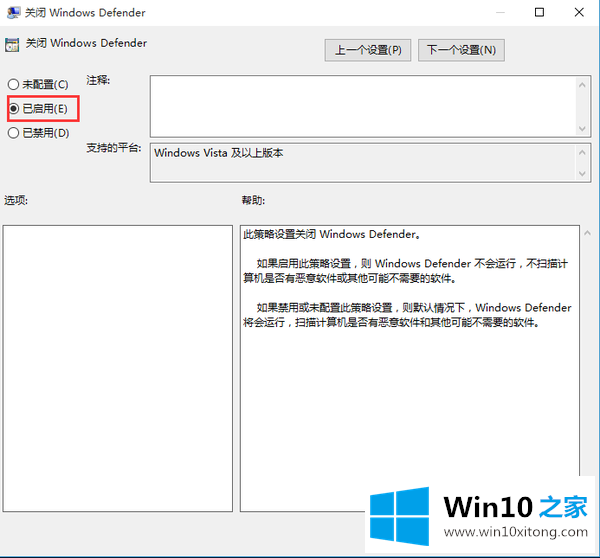Click the 支持的平台: label

click(x=114, y=148)
